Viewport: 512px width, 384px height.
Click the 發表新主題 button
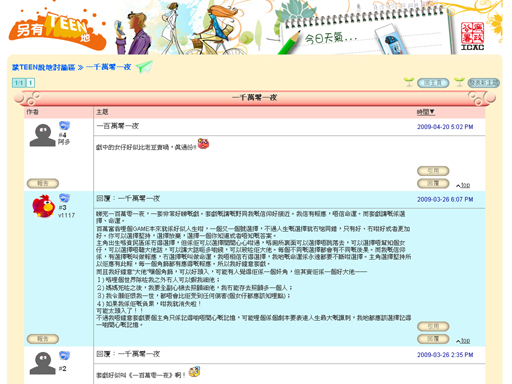483,83
